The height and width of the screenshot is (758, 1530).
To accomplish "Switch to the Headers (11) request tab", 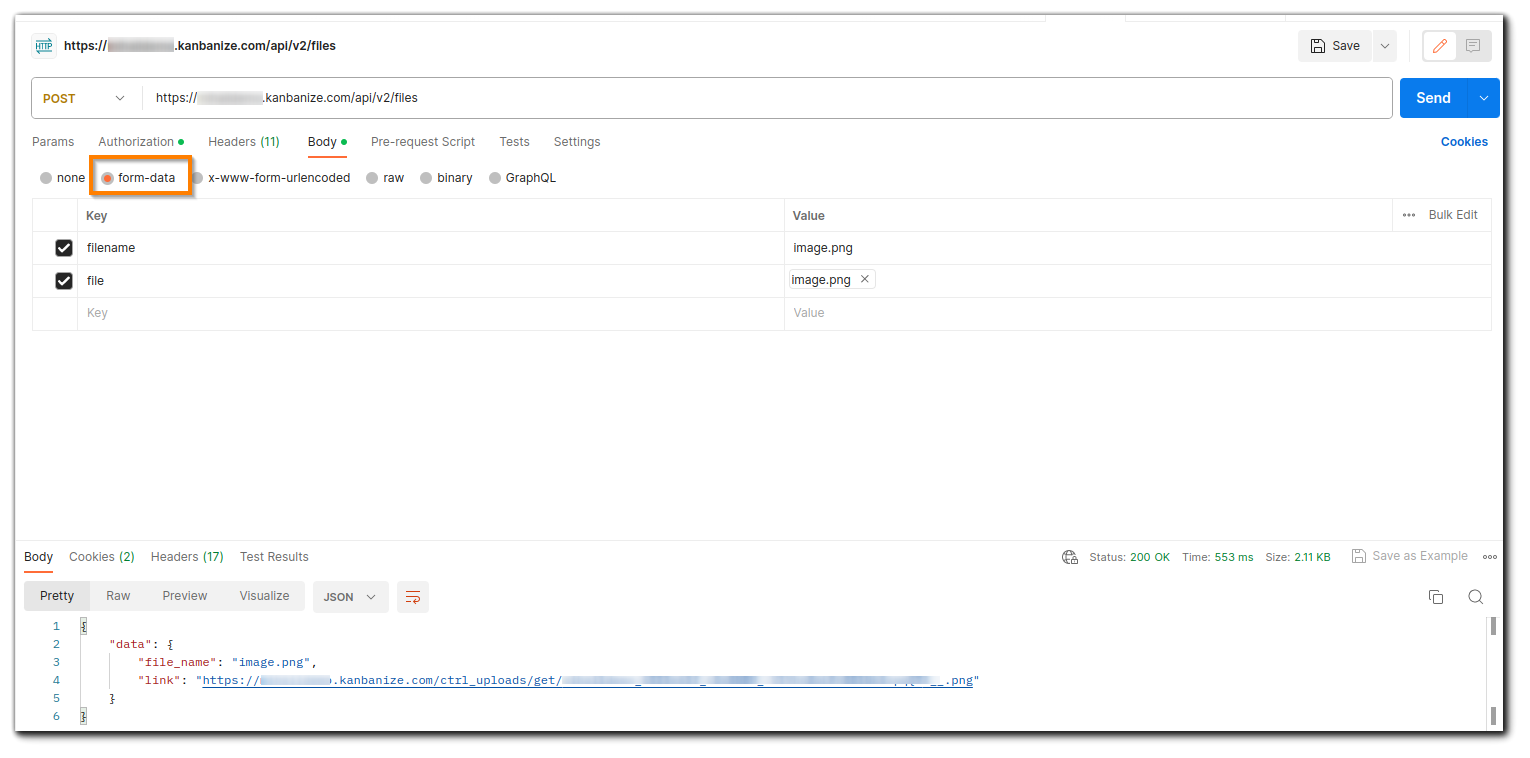I will [244, 142].
